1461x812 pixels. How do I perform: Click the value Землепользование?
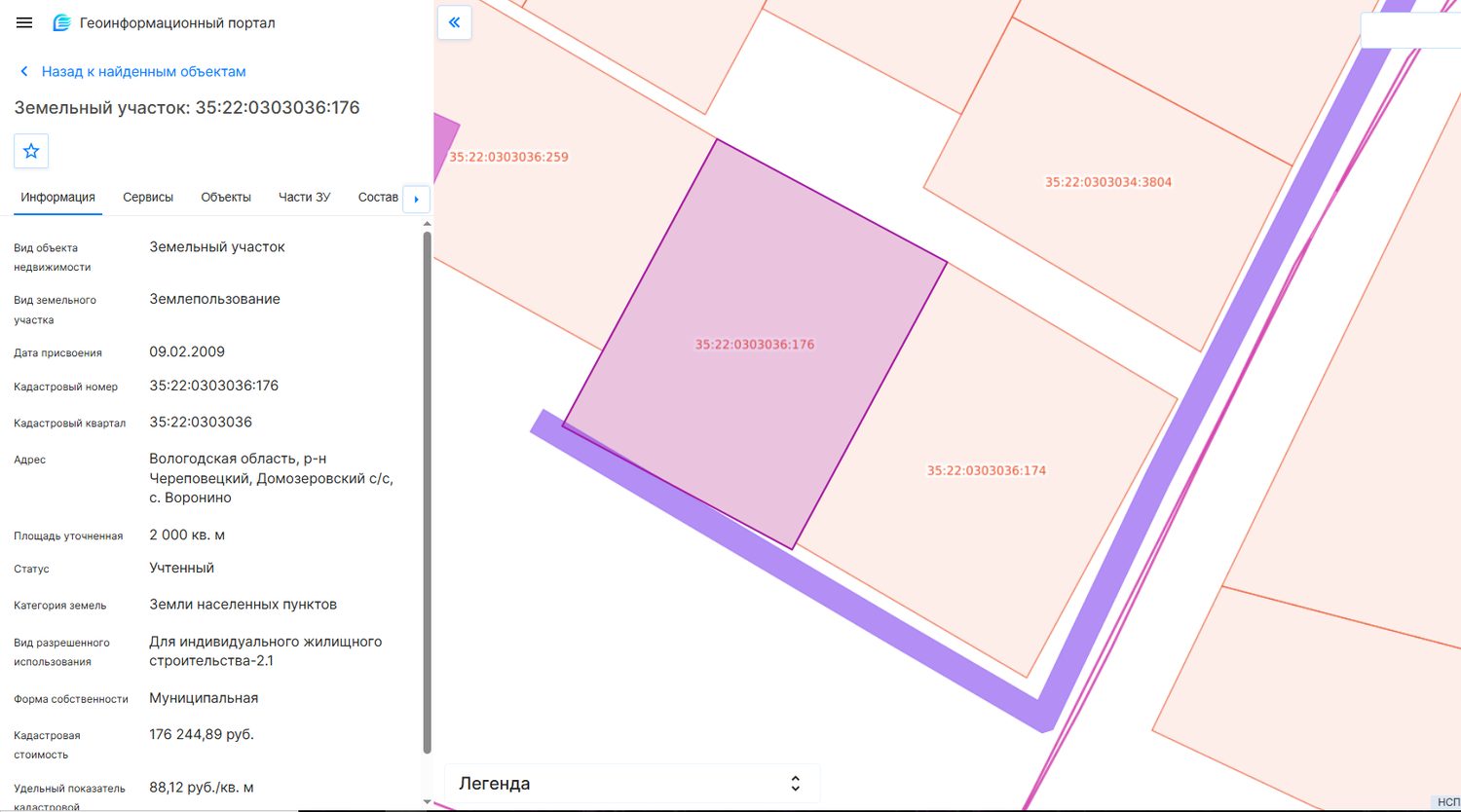pyautogui.click(x=214, y=299)
